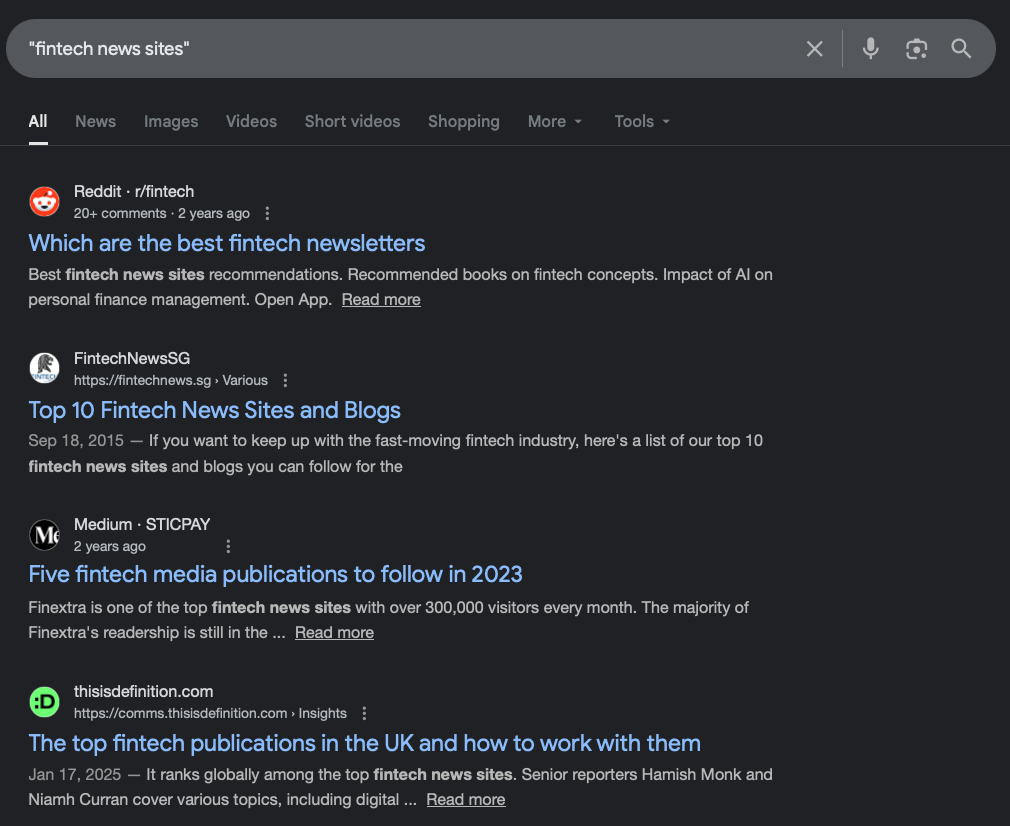Click the Reddit logo favicon
This screenshot has width=1010, height=826.
[44, 201]
